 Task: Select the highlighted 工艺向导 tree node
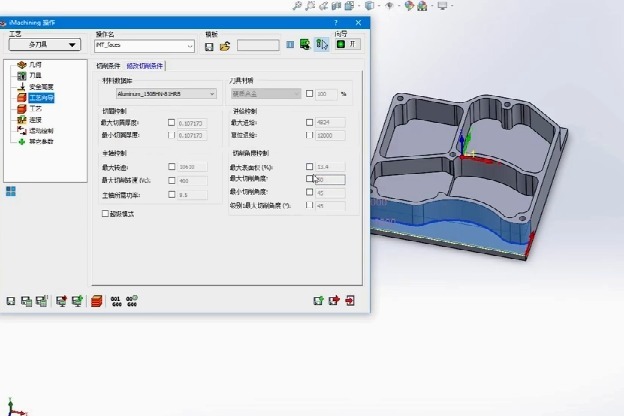pyautogui.click(x=41, y=98)
